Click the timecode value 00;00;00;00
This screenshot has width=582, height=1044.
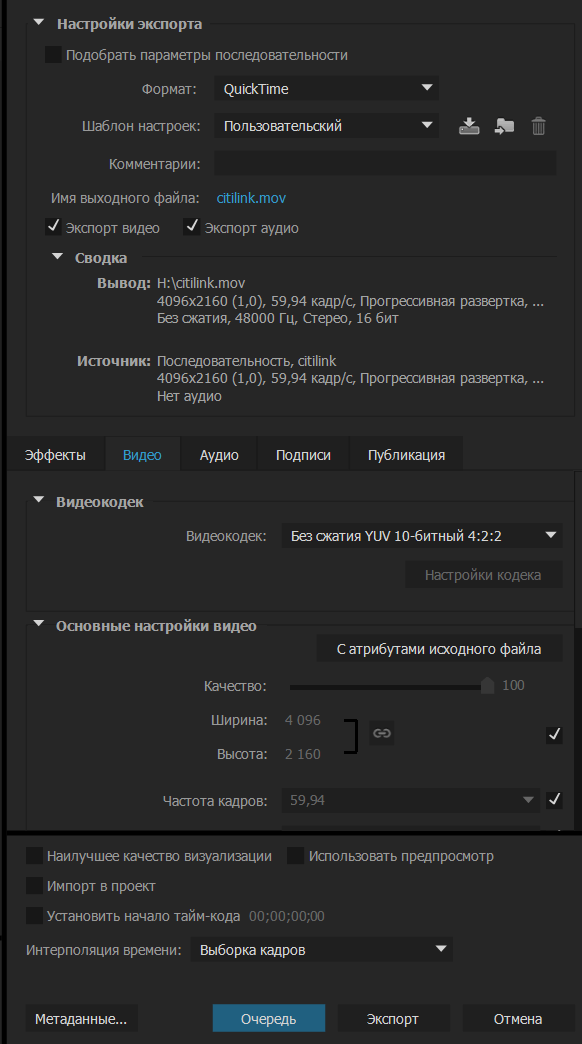[x=287, y=916]
